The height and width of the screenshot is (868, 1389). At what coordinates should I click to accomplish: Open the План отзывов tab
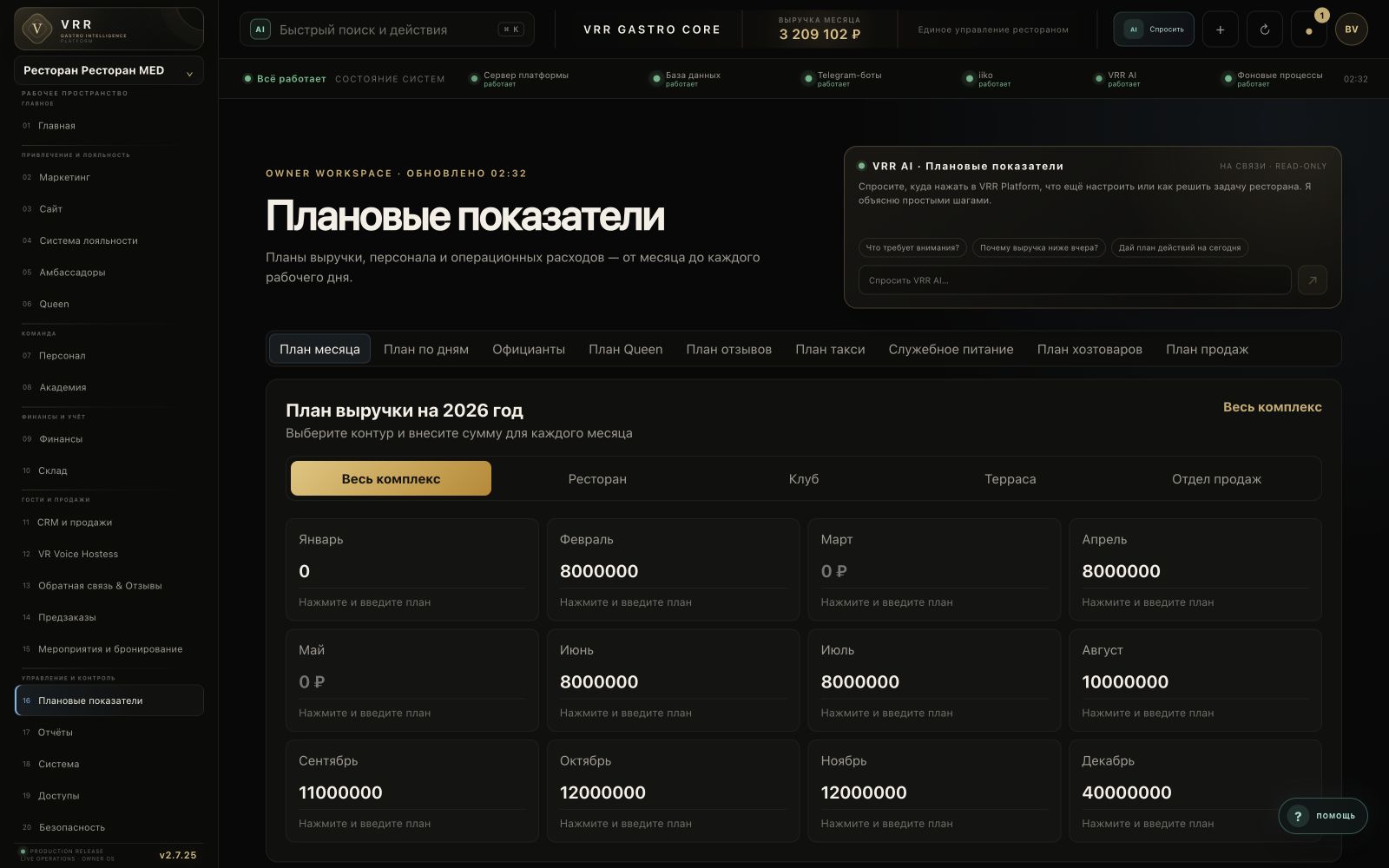click(729, 349)
